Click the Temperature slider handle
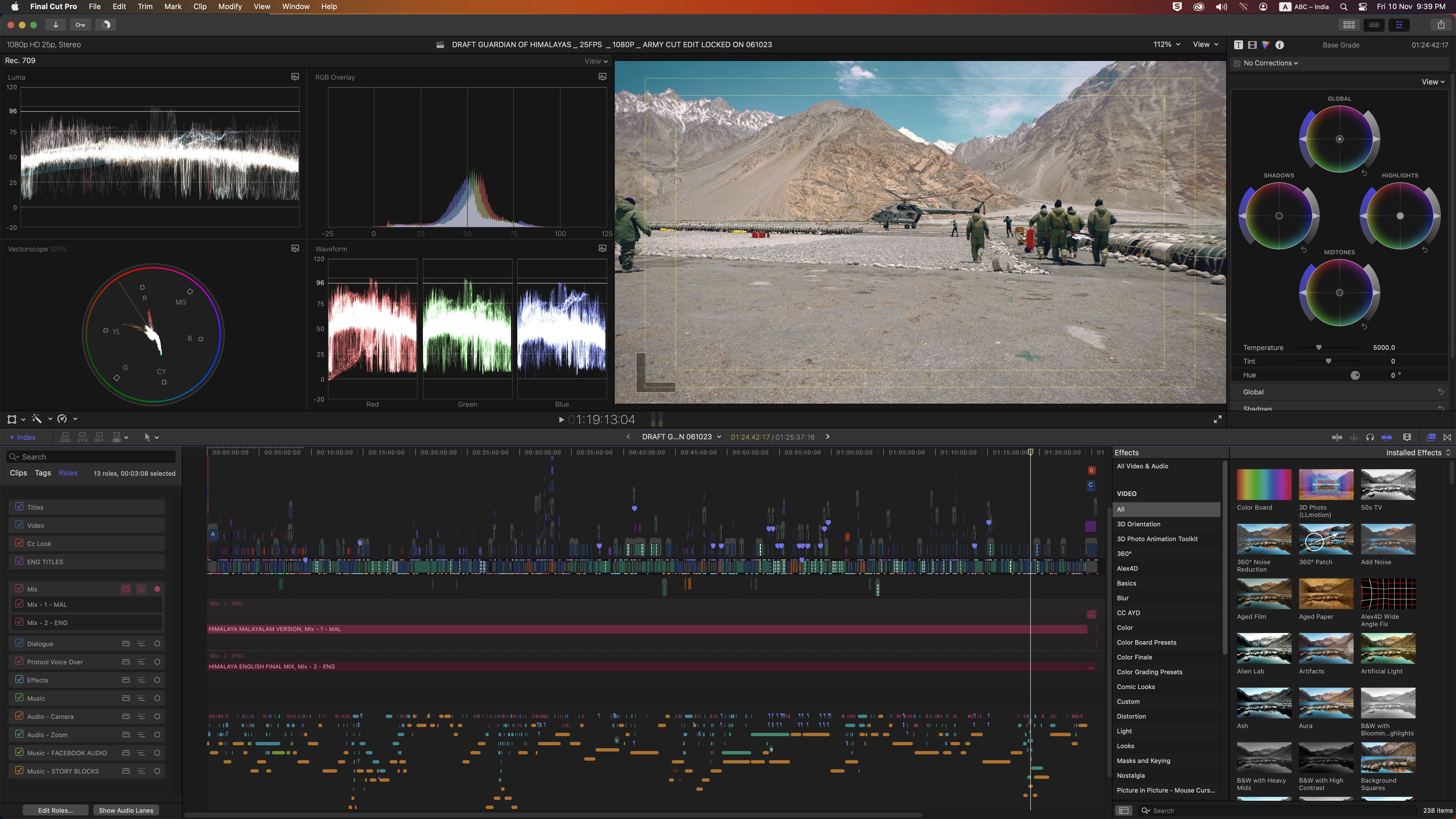Screen dimensions: 1456x819 1319,348
